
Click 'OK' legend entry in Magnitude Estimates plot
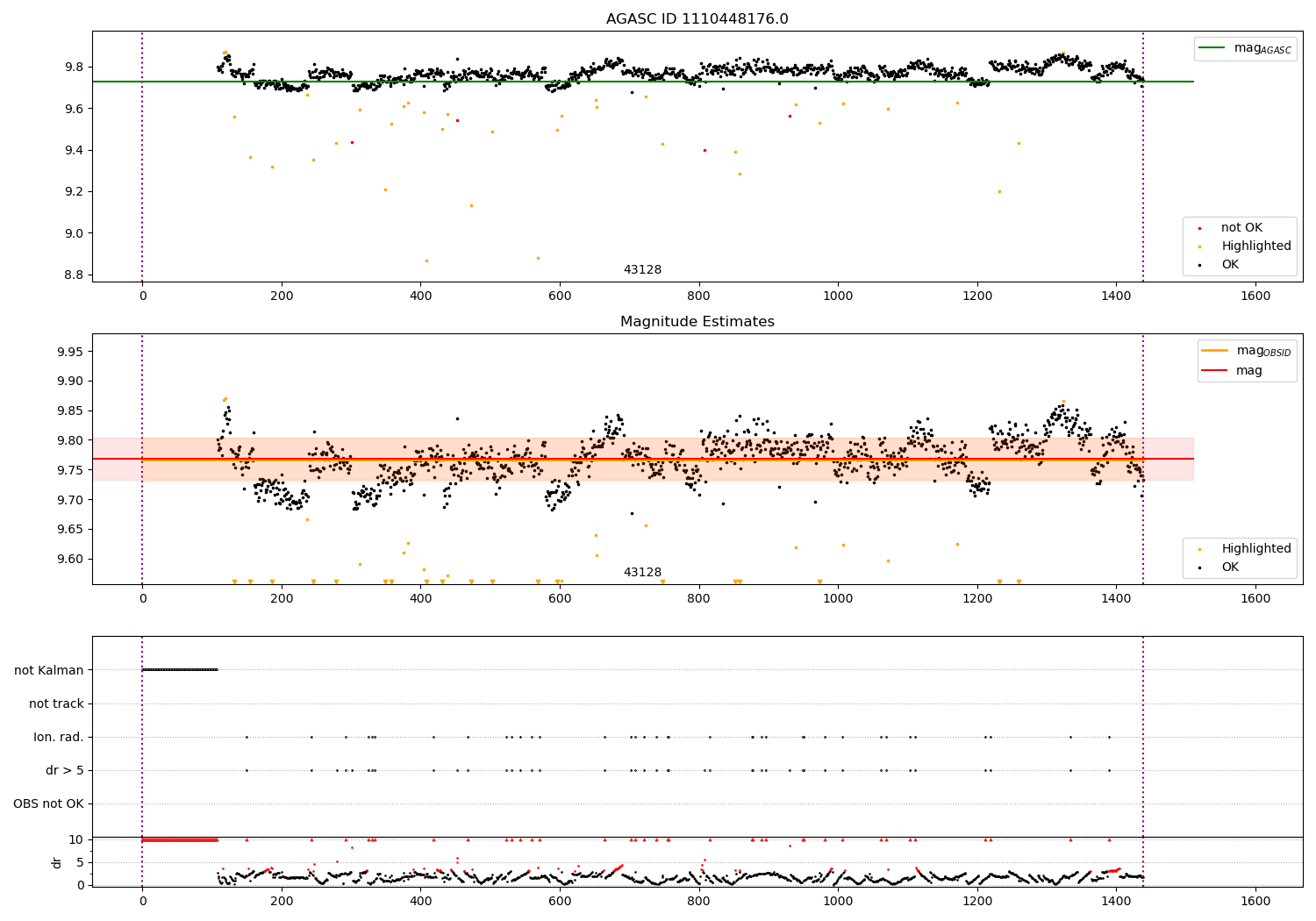pyautogui.click(x=1230, y=568)
